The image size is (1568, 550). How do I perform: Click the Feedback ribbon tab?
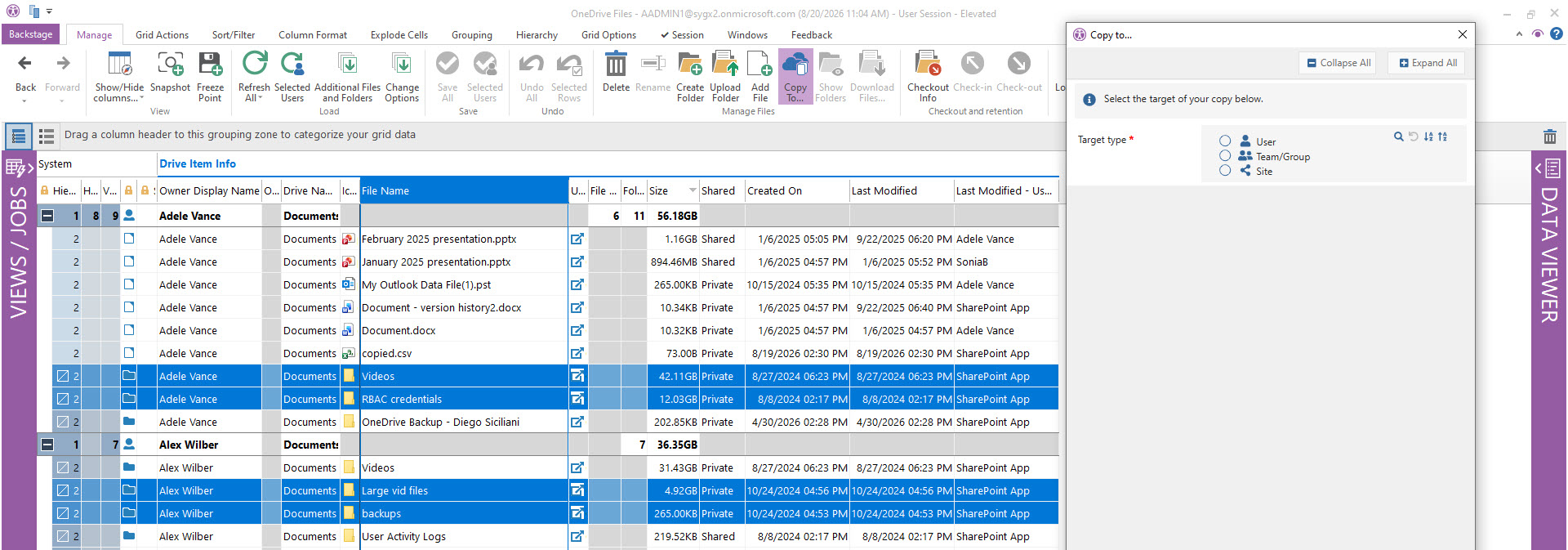click(x=811, y=35)
